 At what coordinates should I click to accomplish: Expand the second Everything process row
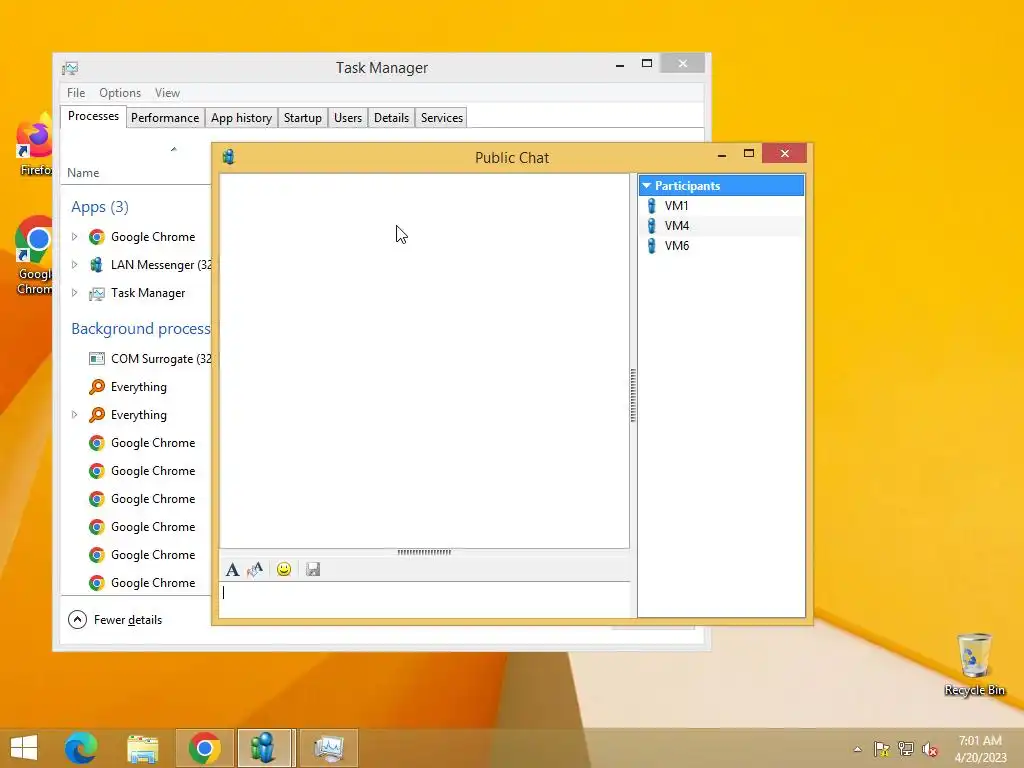tap(74, 415)
